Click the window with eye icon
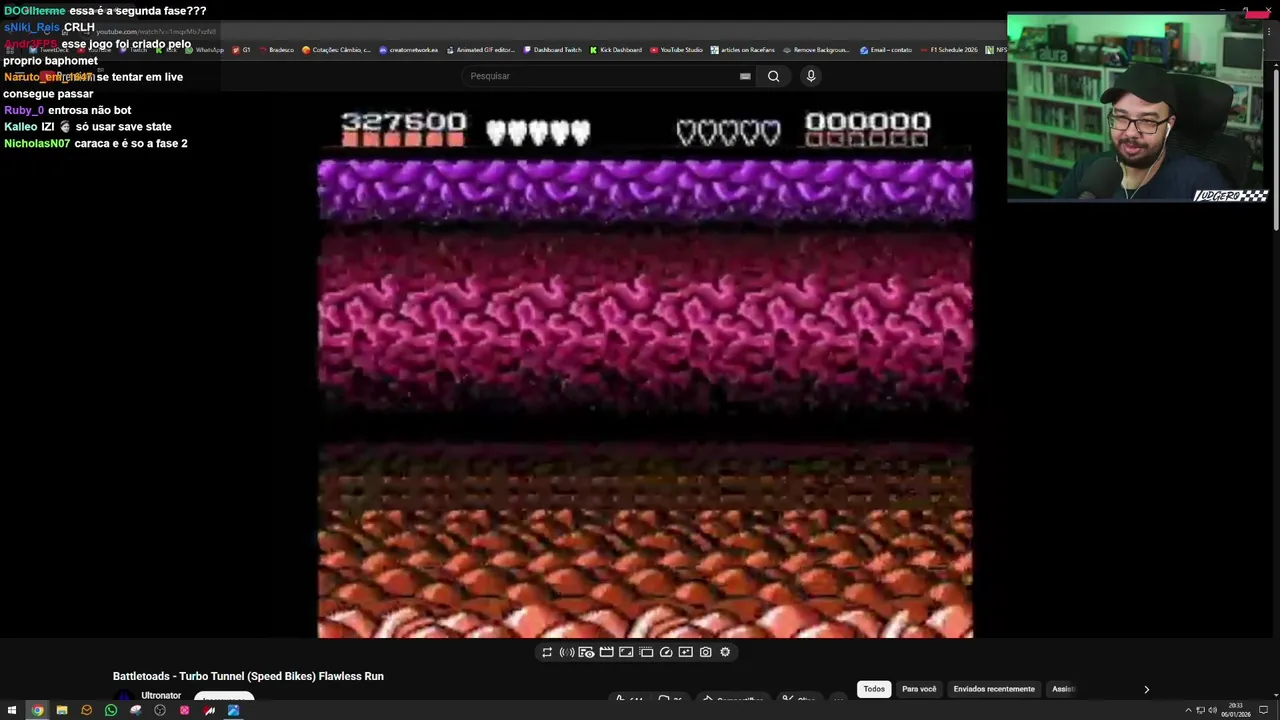1280x720 pixels. [x=586, y=652]
